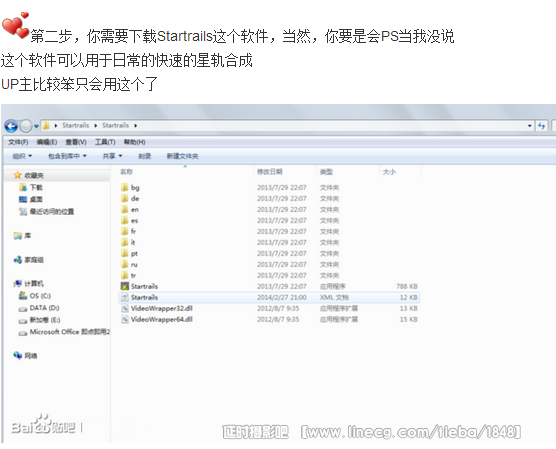Viewport: 556px width, 449px height.
Task: Expand the arrow after the last Startrails breadcrumb
Action: pos(136,126)
